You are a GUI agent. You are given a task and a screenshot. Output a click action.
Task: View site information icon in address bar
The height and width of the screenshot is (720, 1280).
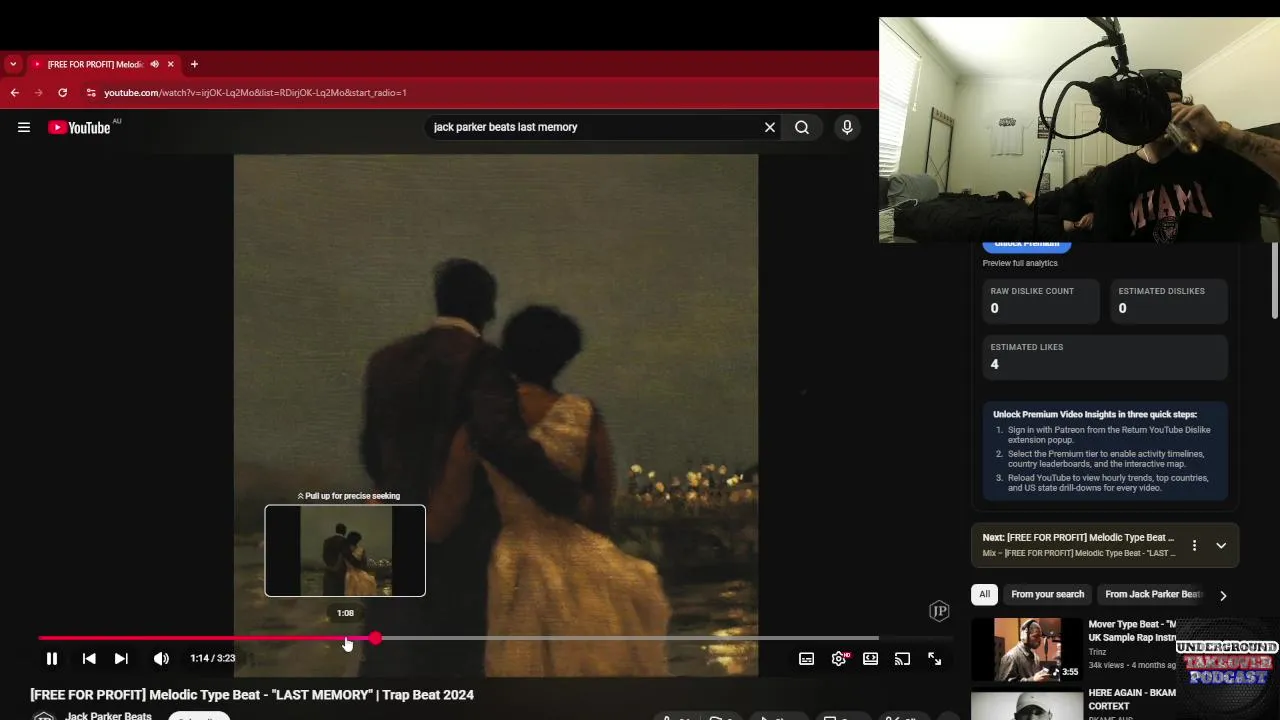pyautogui.click(x=91, y=92)
